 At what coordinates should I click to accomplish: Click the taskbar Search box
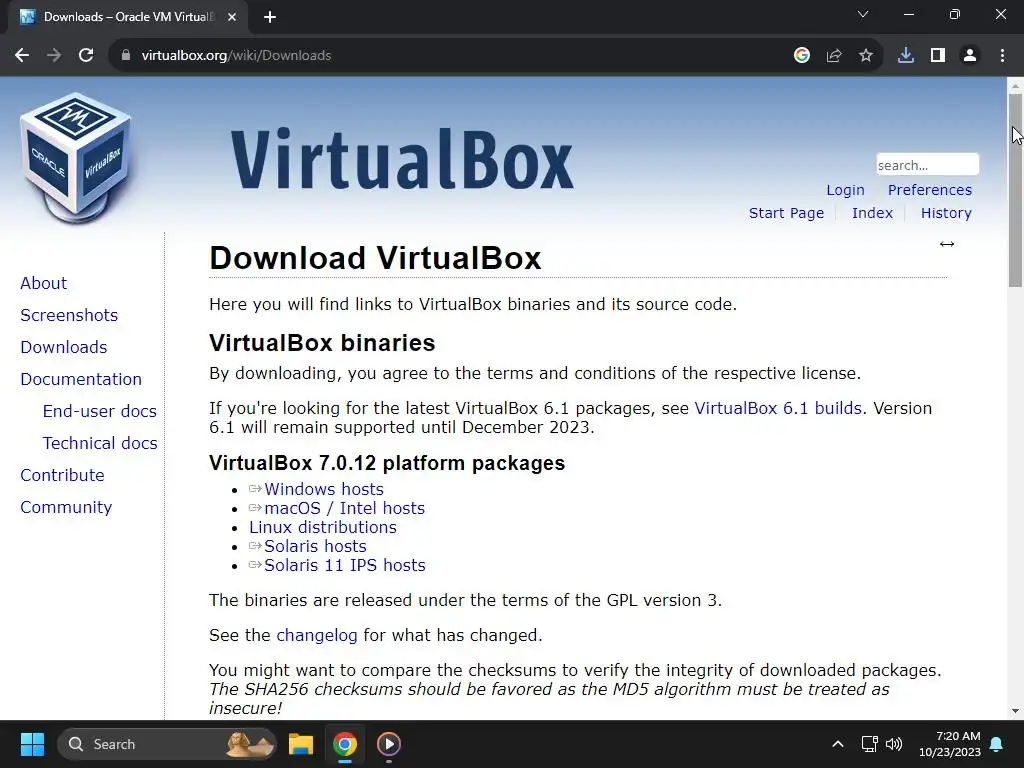coord(167,744)
